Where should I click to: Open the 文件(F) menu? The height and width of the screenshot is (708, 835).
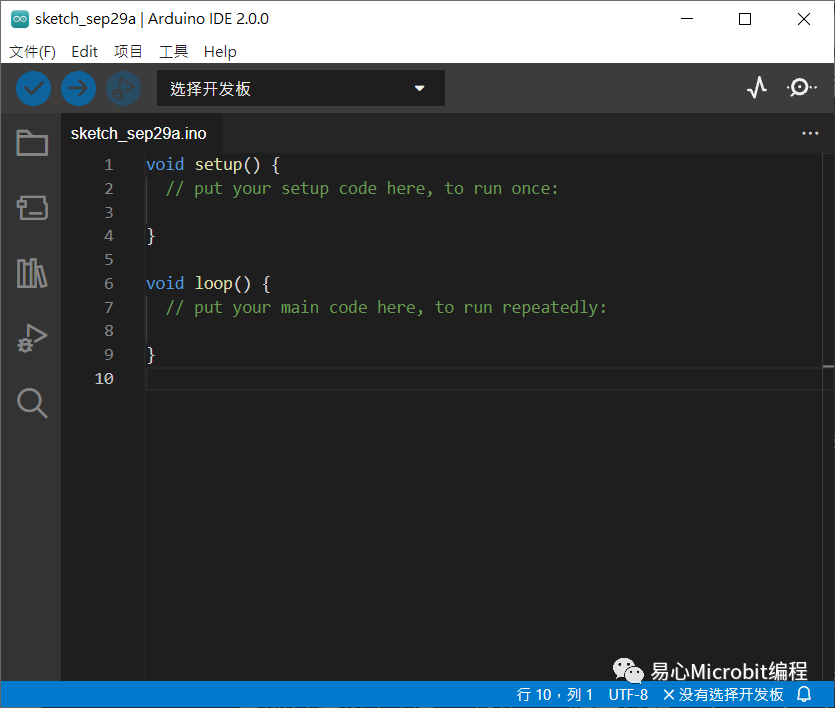(32, 52)
